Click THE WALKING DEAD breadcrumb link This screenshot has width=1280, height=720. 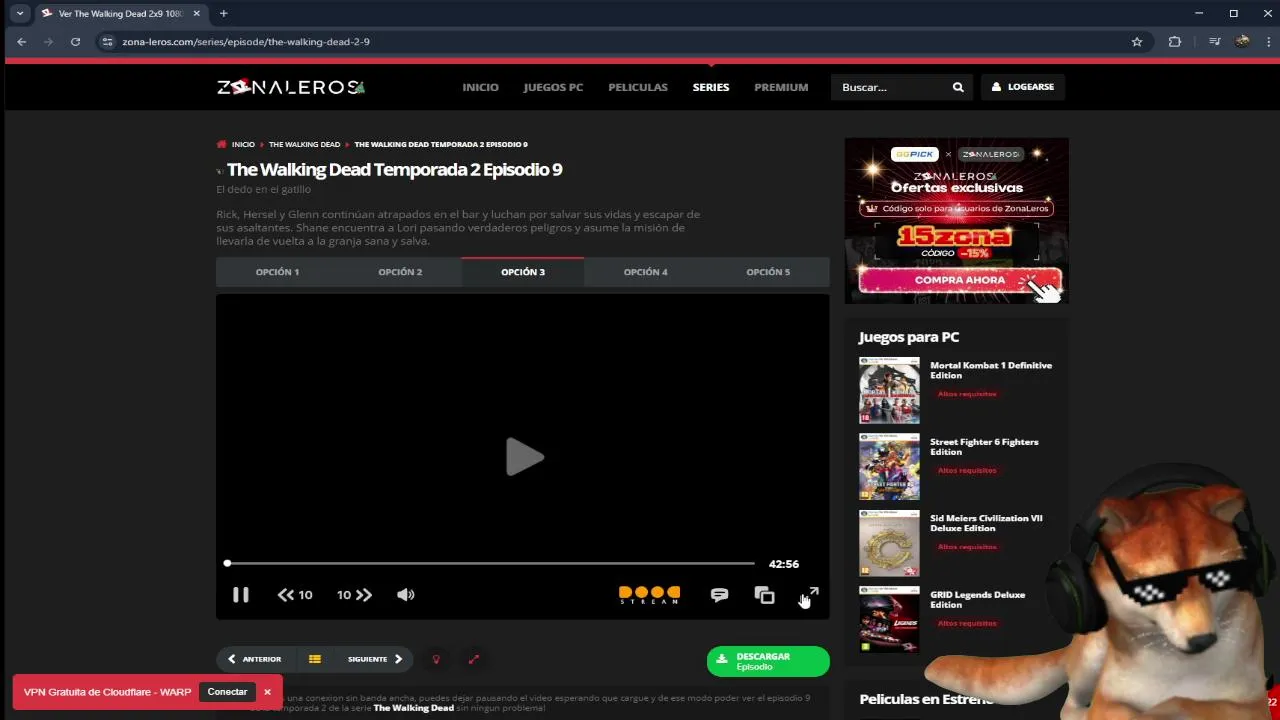[x=304, y=145]
